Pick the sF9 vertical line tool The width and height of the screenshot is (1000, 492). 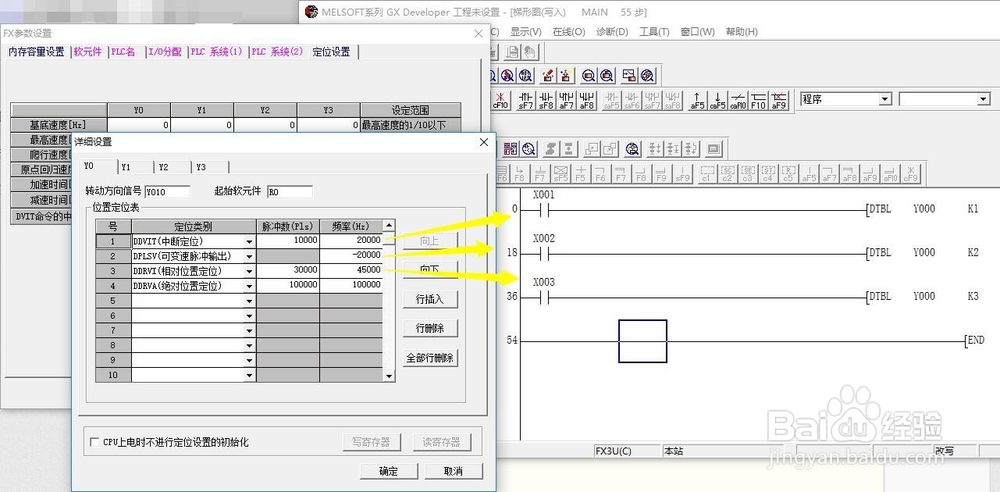[x=682, y=174]
